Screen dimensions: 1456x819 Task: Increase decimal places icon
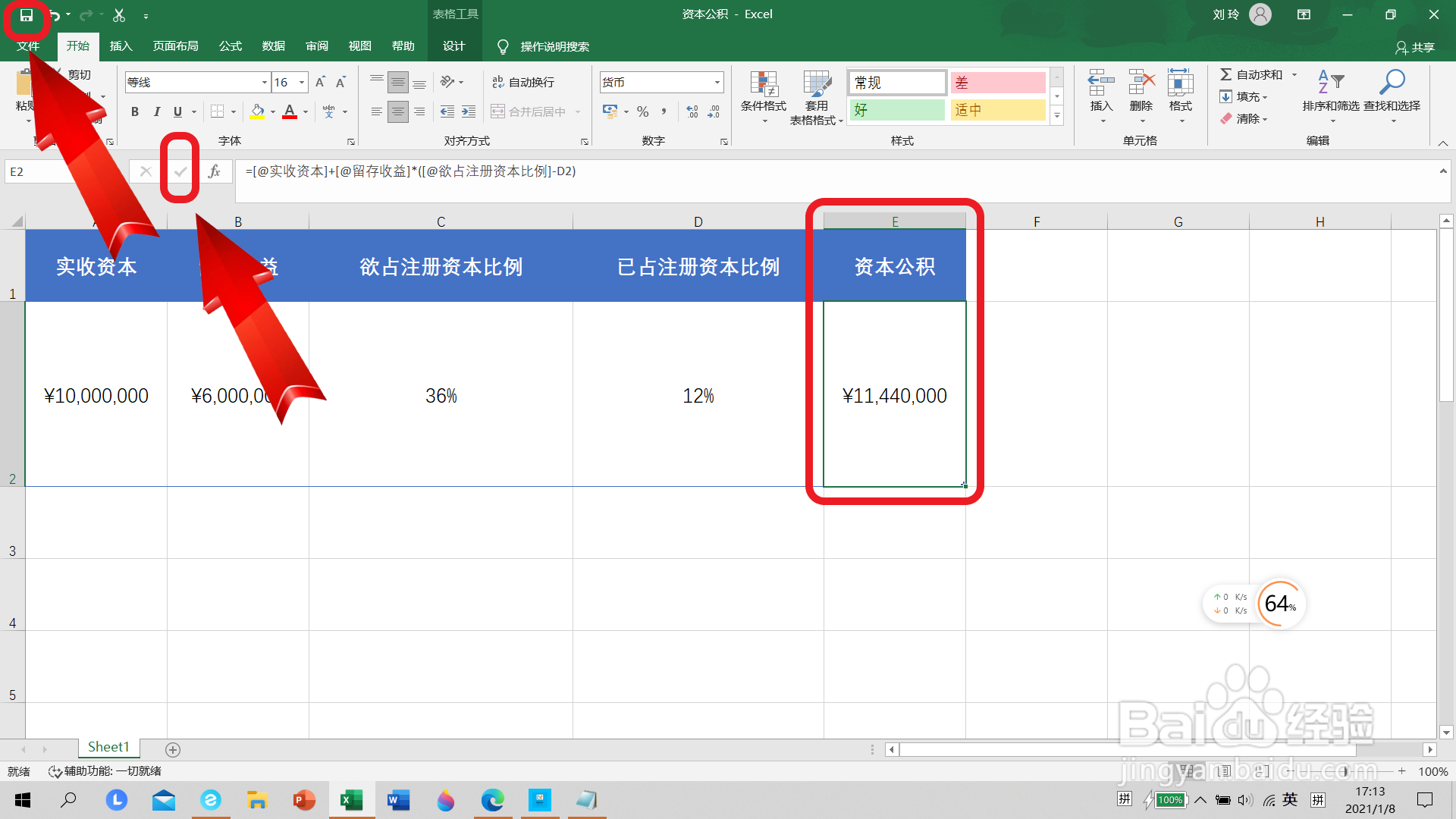(692, 111)
